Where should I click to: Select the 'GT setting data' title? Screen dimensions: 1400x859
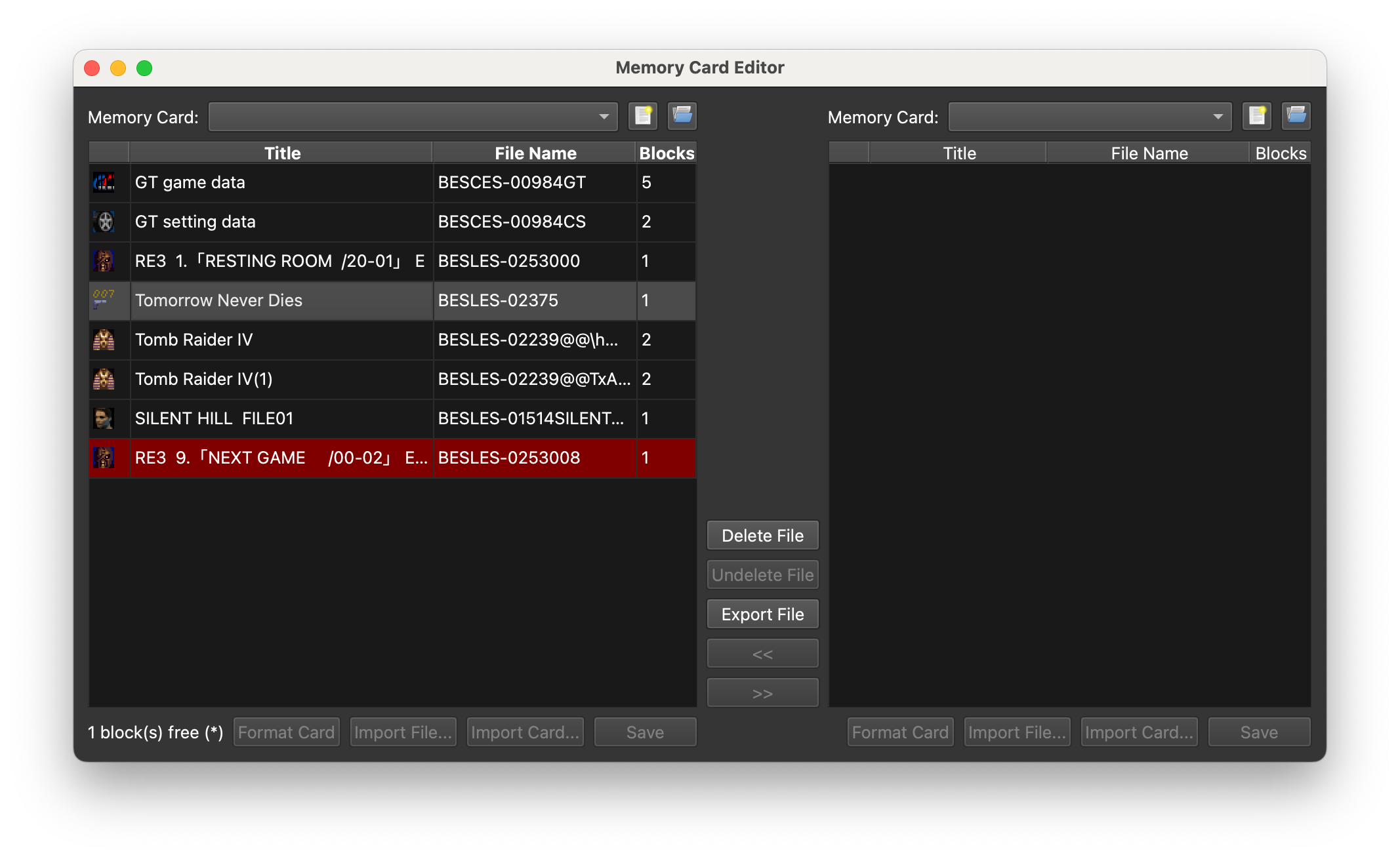[196, 222]
